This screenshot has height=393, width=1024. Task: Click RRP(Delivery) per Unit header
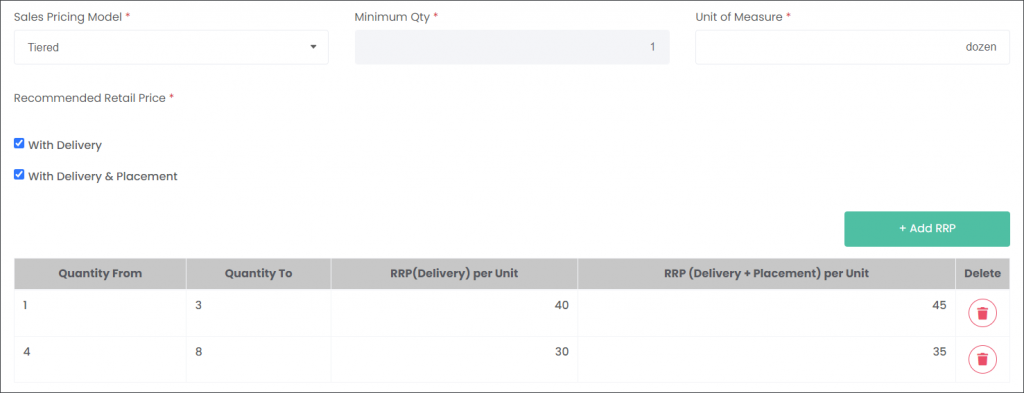454,274
